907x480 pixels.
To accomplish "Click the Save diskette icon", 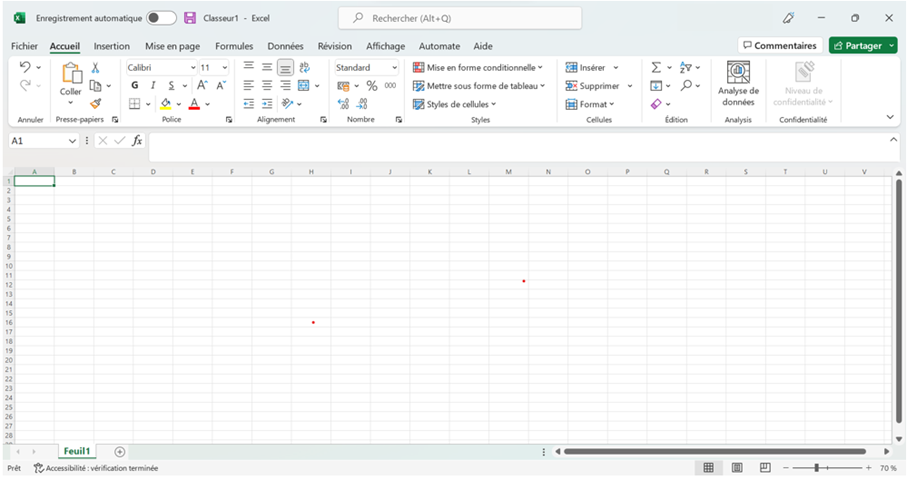I will point(190,18).
